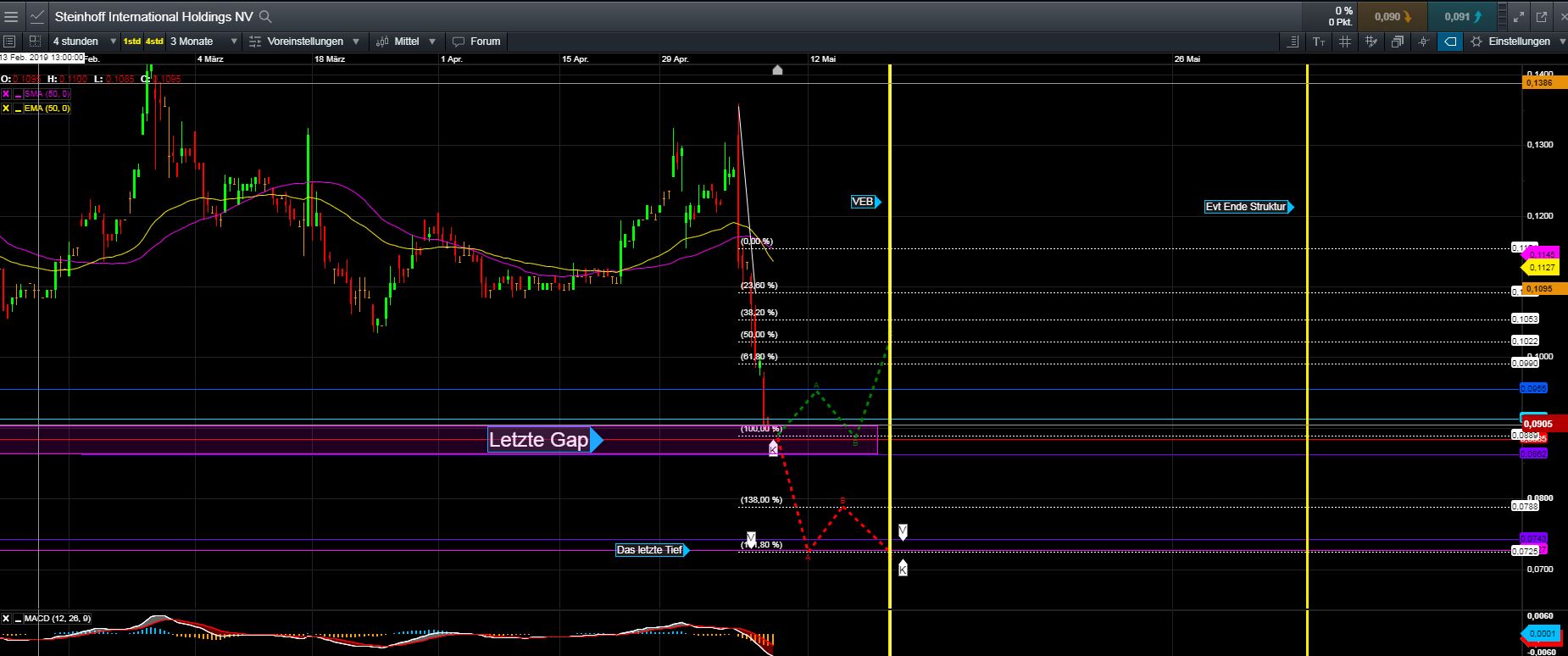Click the dashed-square layout icon
Viewport: 1568px width, 656px height.
pyautogui.click(x=35, y=41)
